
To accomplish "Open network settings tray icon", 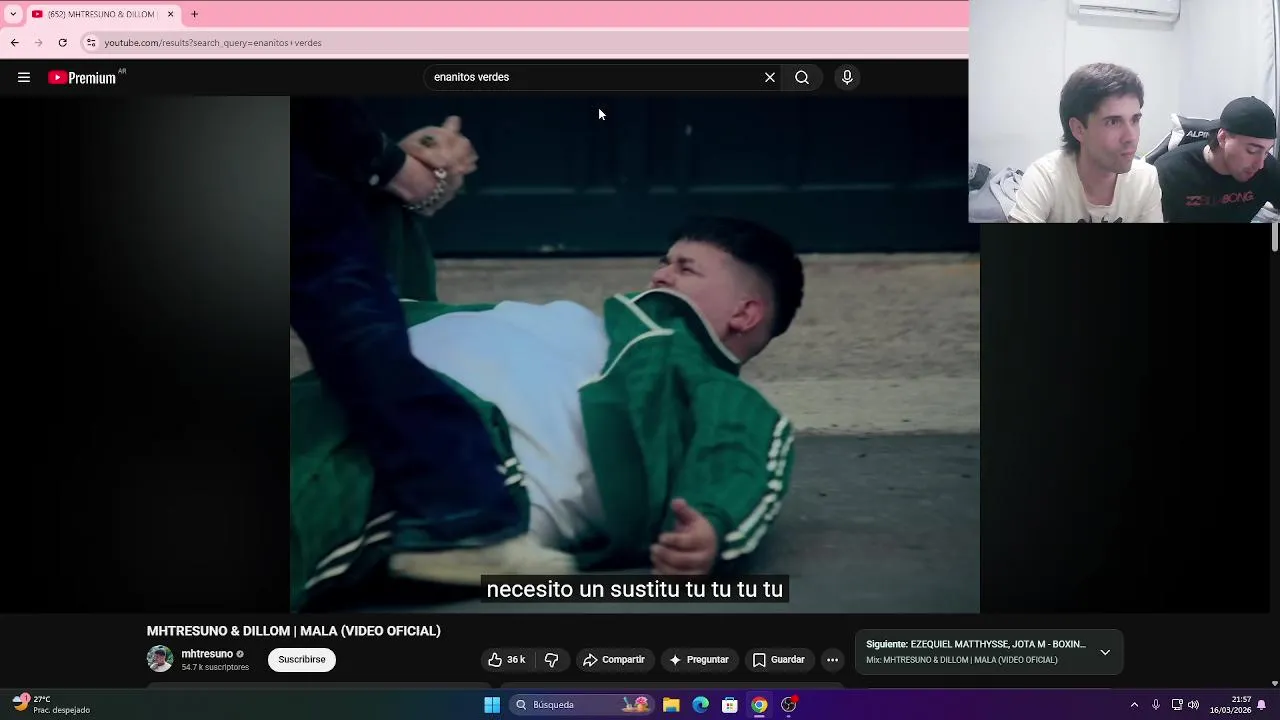I will [1177, 705].
